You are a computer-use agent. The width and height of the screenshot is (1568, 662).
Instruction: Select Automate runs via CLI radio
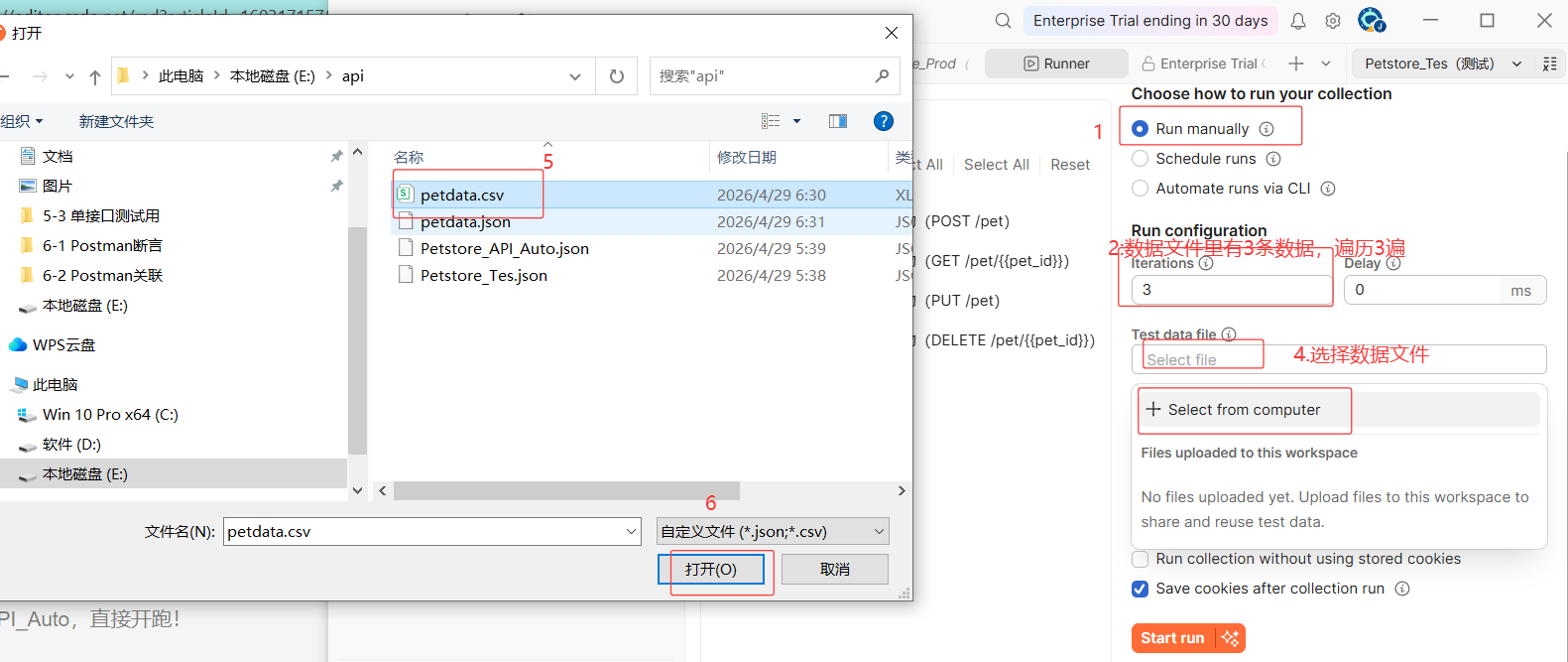click(1140, 189)
